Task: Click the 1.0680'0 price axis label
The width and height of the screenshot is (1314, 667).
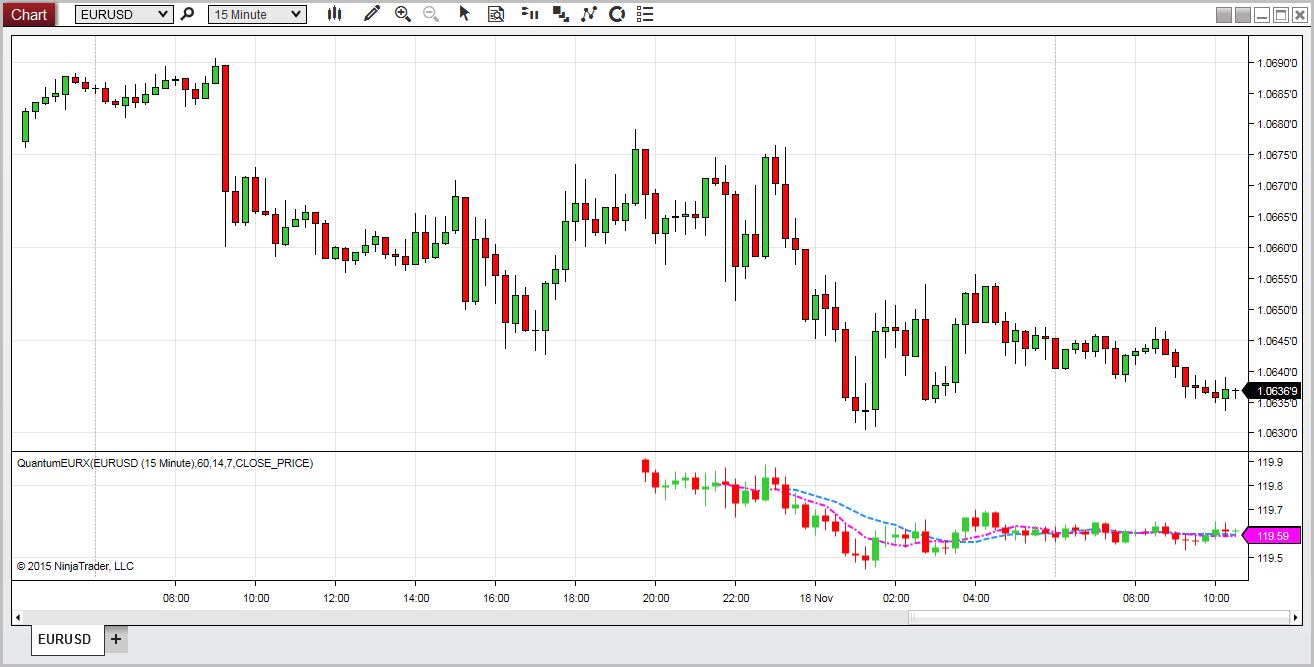Action: tap(1276, 124)
